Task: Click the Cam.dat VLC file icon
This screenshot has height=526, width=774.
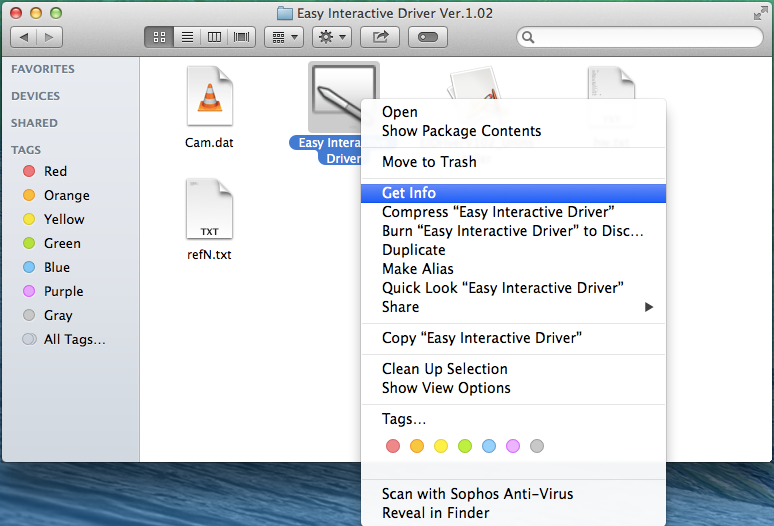Action: (x=209, y=98)
